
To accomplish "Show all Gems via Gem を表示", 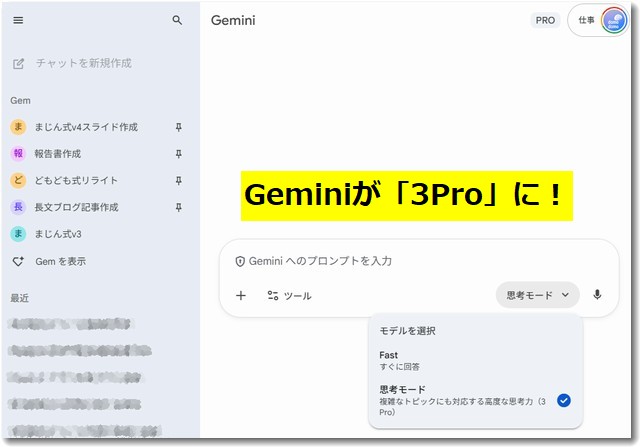I will [x=61, y=261].
